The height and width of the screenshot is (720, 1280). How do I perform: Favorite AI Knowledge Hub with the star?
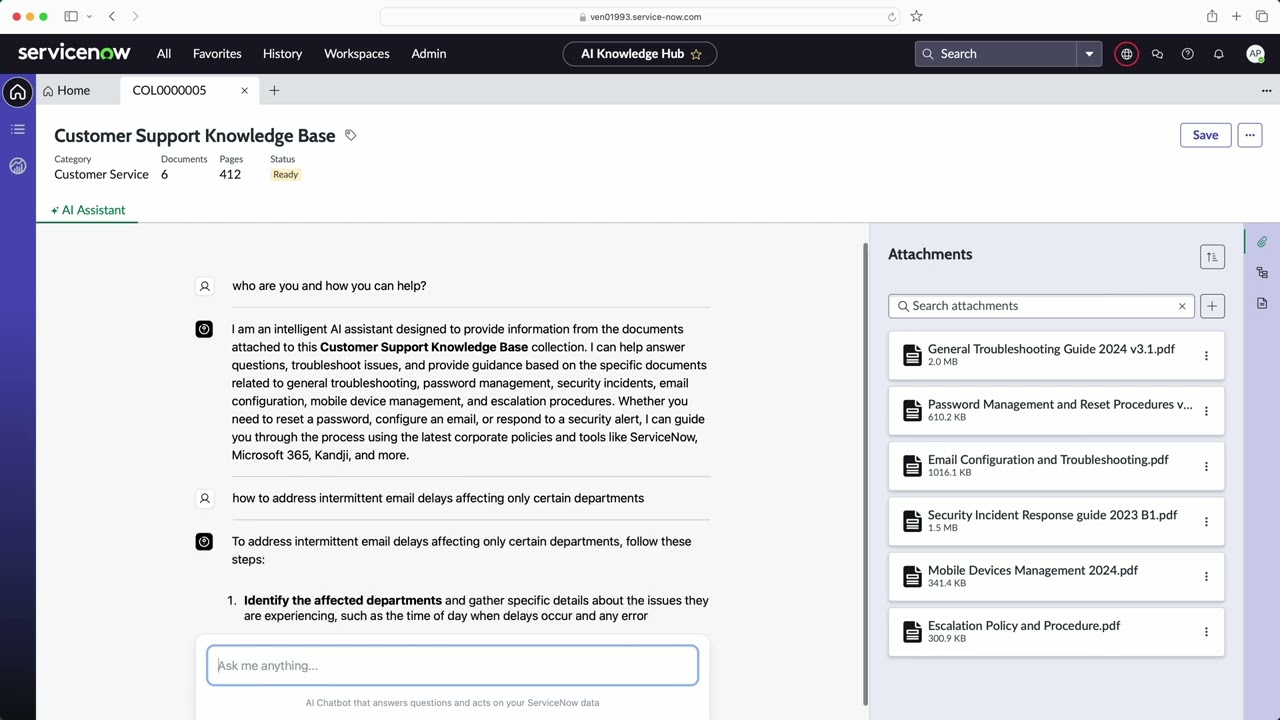[696, 54]
